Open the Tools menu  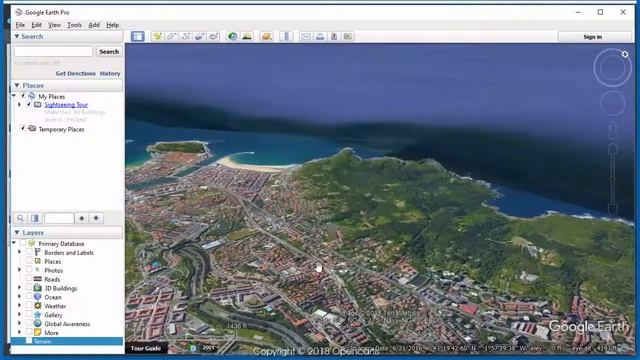(74, 25)
